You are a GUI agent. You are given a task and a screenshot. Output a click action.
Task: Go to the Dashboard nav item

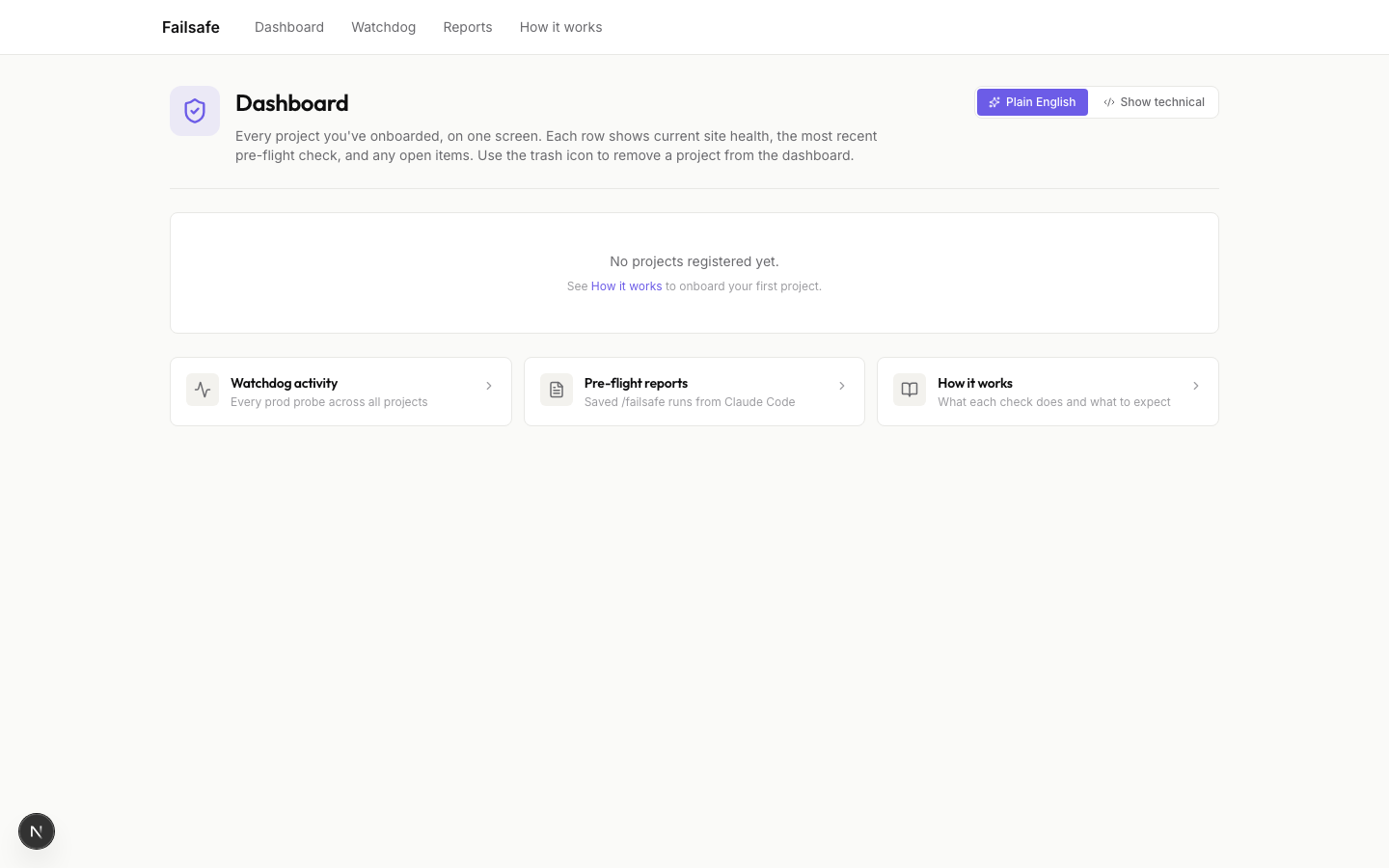click(289, 27)
